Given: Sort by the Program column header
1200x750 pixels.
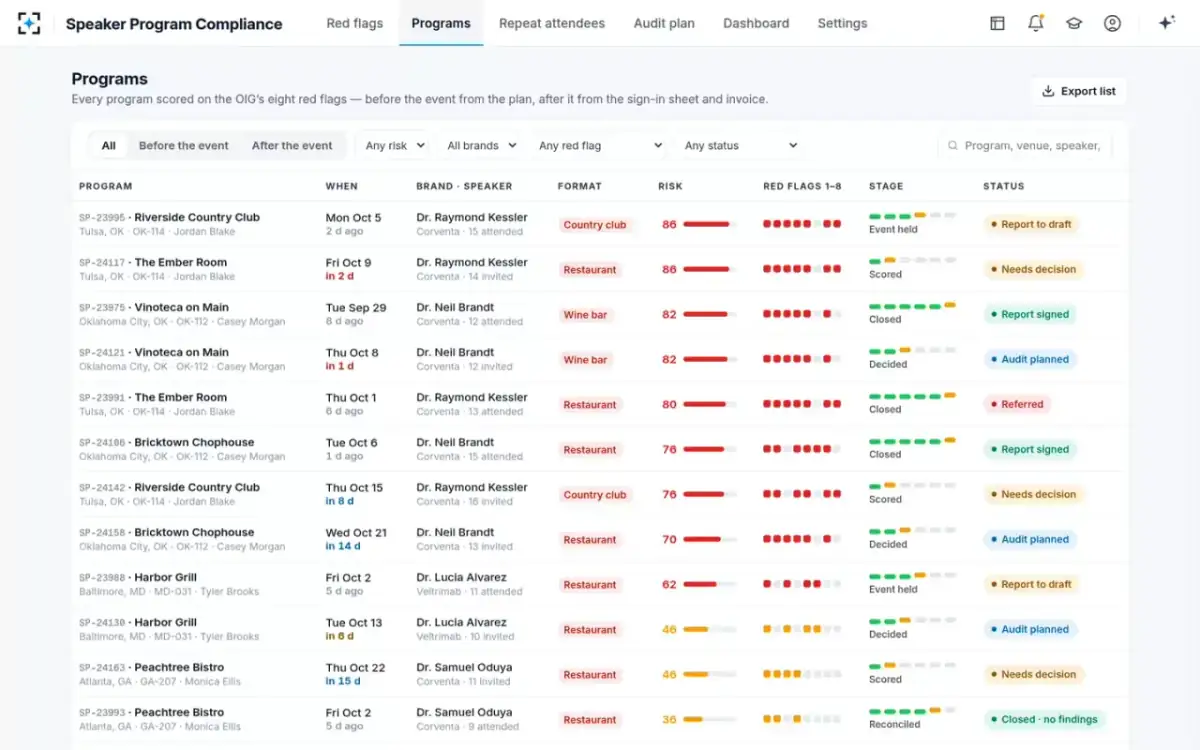Looking at the screenshot, I should coord(106,186).
